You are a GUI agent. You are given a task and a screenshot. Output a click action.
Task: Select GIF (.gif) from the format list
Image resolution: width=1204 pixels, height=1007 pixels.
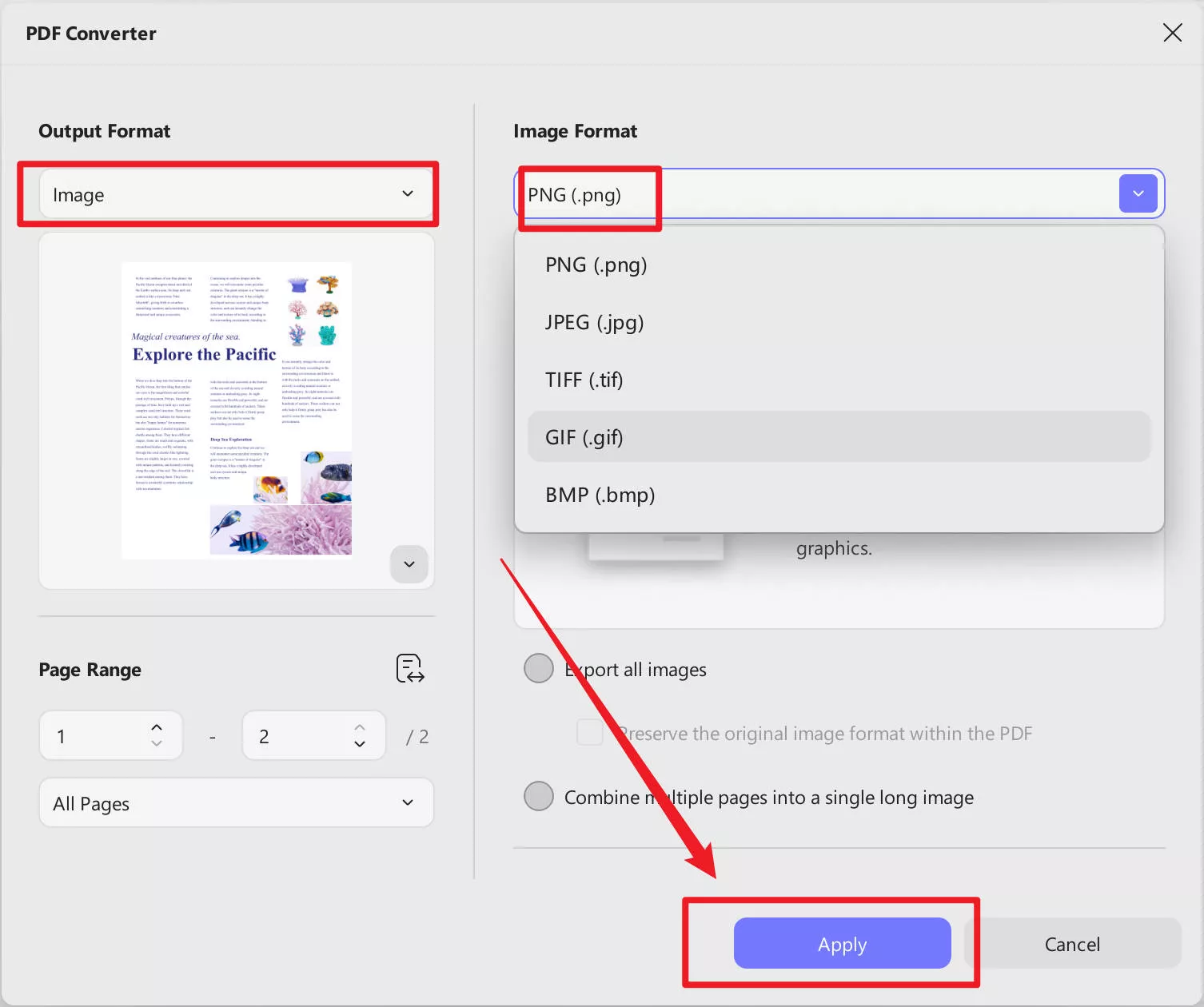[584, 437]
